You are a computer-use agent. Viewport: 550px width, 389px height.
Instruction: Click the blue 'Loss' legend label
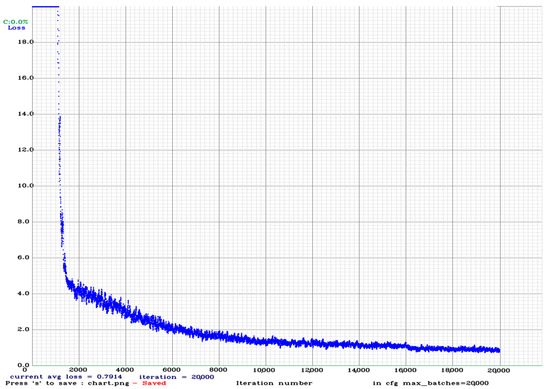16,28
